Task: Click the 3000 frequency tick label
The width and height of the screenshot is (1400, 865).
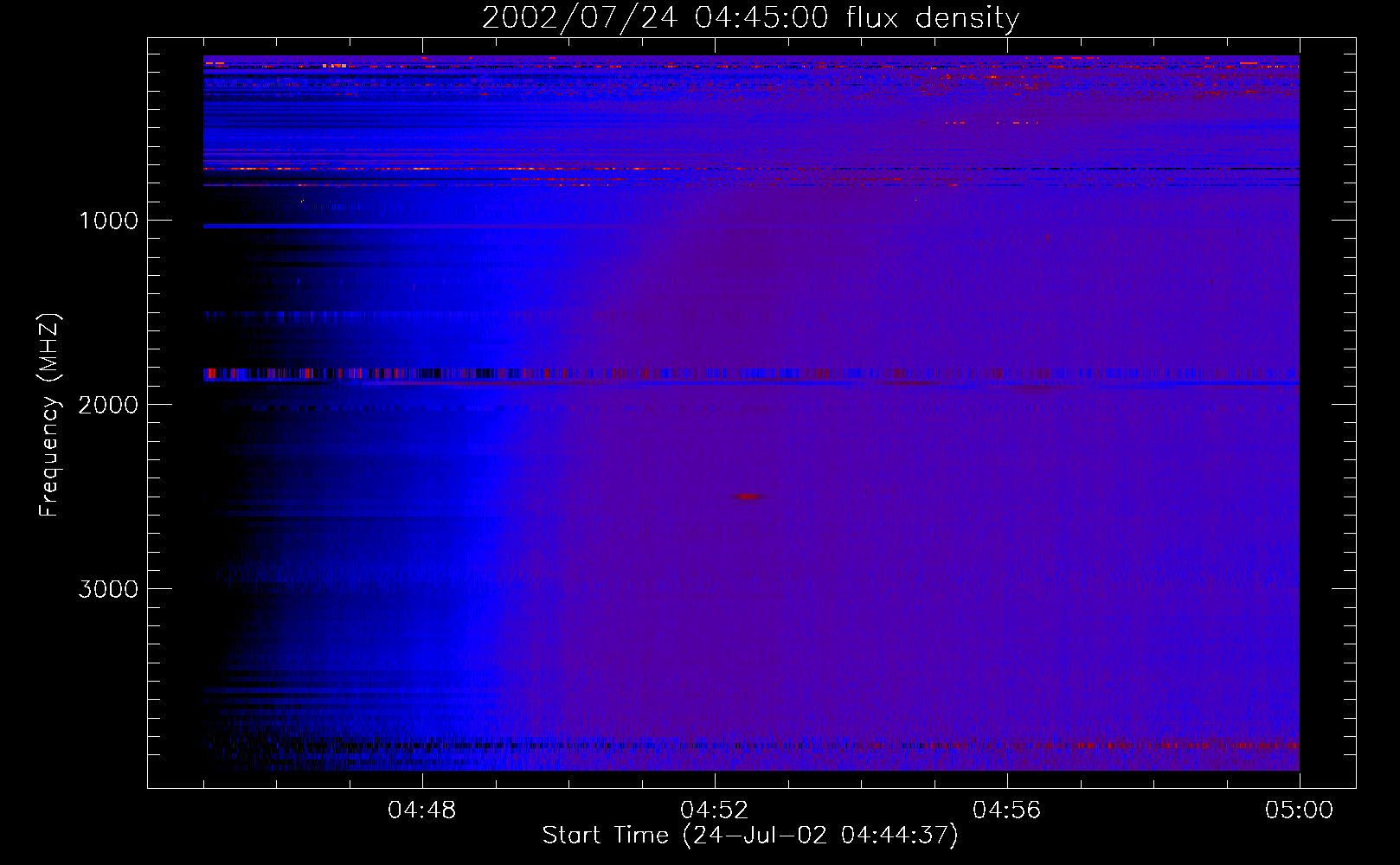Action: pos(108,589)
